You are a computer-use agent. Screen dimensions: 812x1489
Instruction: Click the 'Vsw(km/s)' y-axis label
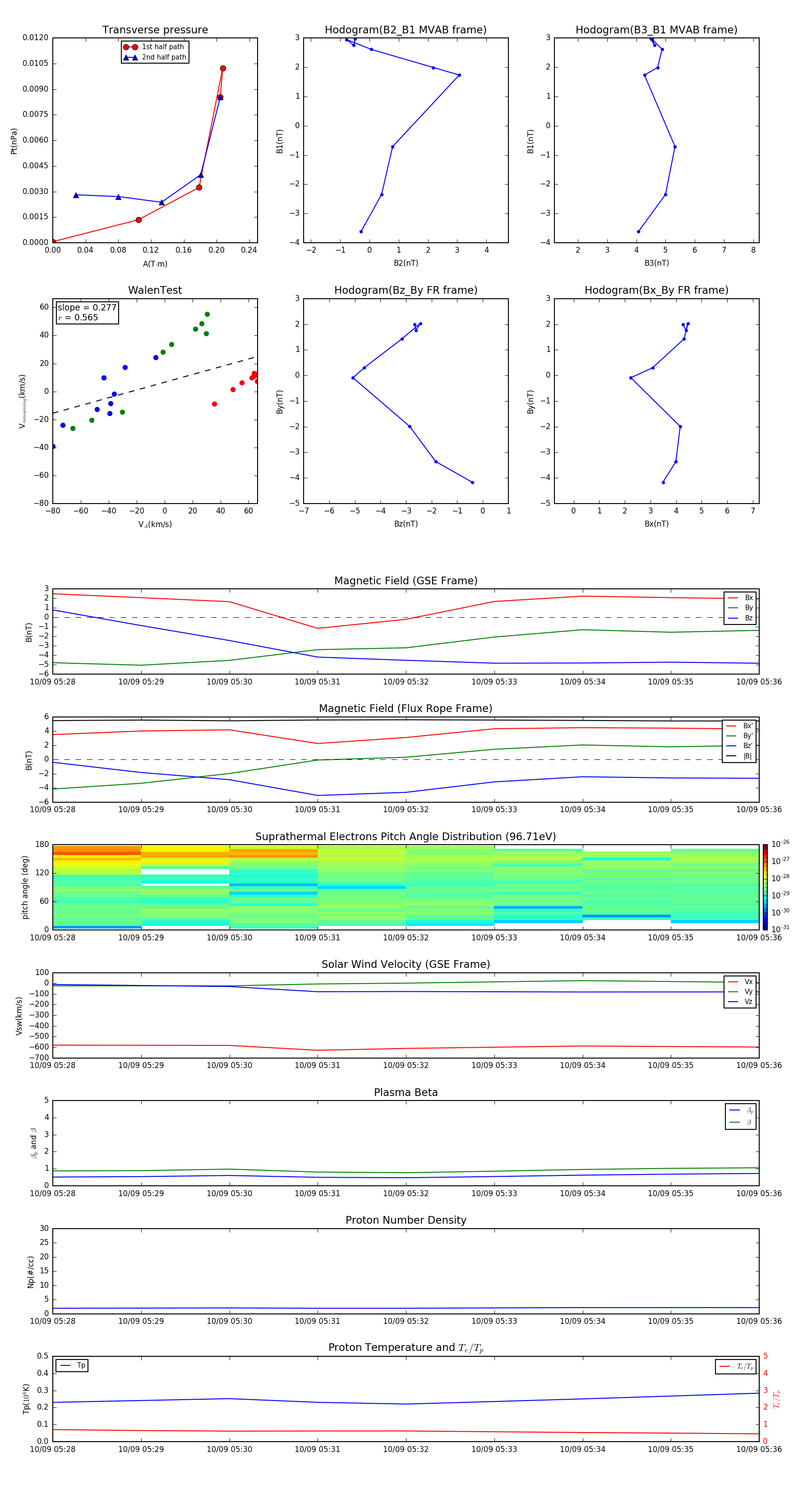[19, 1016]
